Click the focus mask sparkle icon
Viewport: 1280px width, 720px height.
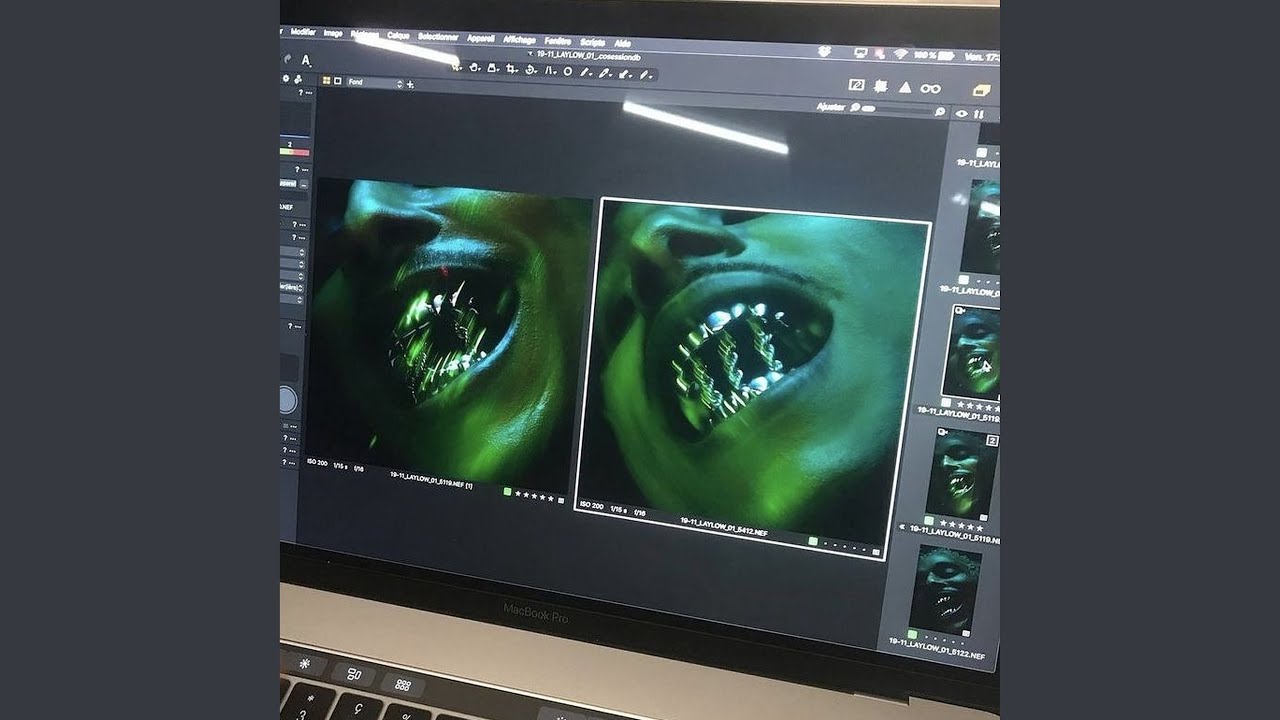point(880,87)
